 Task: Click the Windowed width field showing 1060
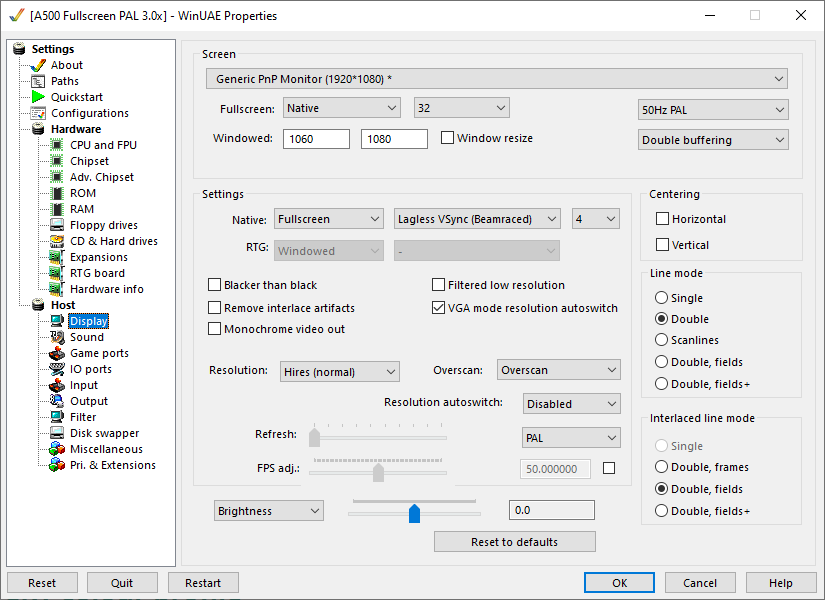316,139
